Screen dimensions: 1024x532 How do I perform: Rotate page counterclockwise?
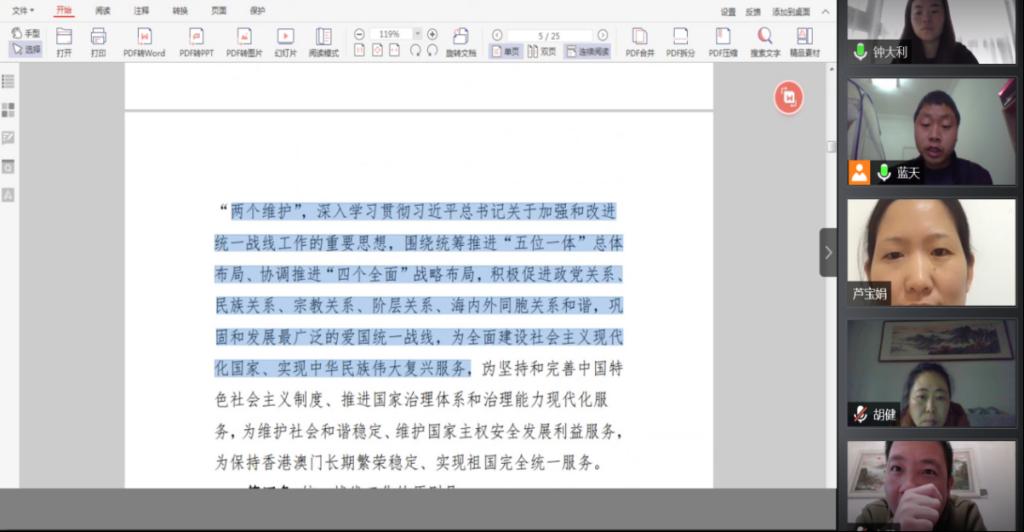pos(415,50)
